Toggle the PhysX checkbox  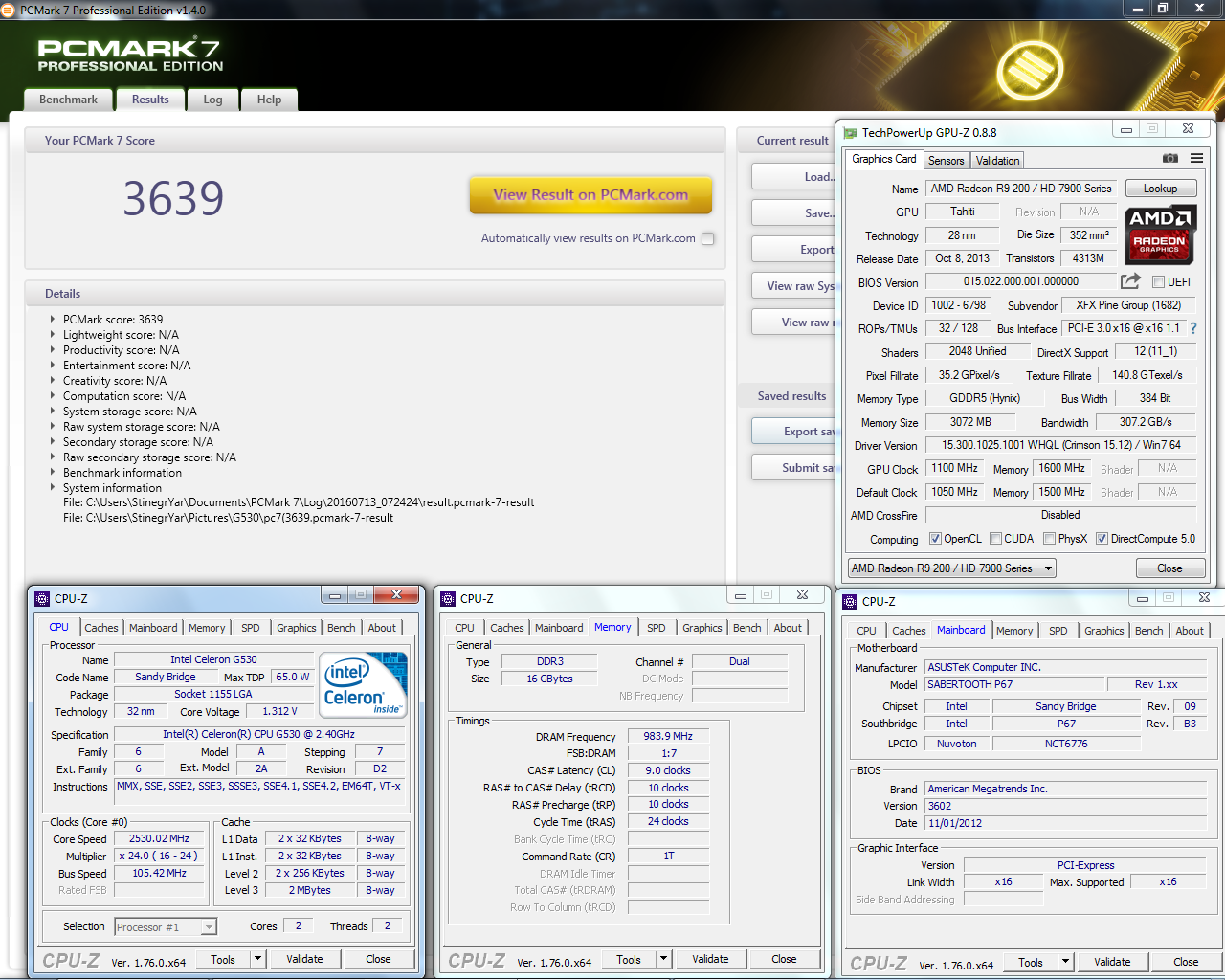click(x=1050, y=539)
